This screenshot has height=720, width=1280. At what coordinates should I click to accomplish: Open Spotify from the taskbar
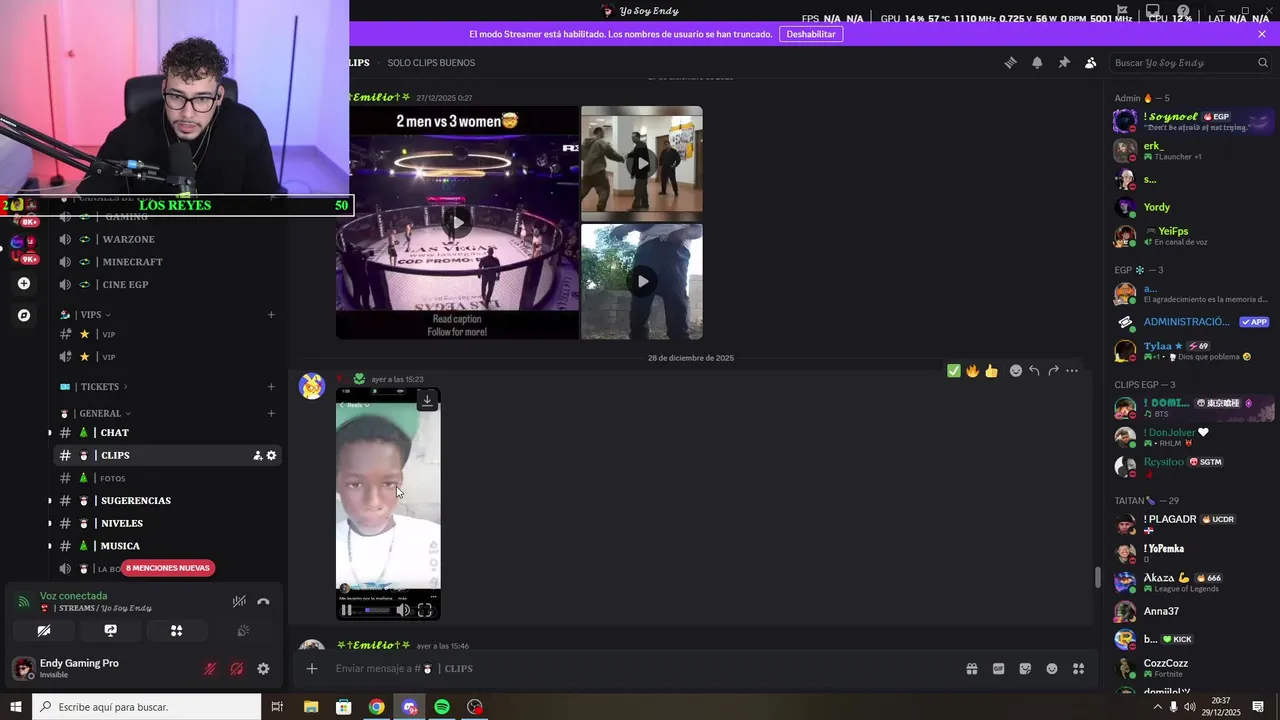442,707
